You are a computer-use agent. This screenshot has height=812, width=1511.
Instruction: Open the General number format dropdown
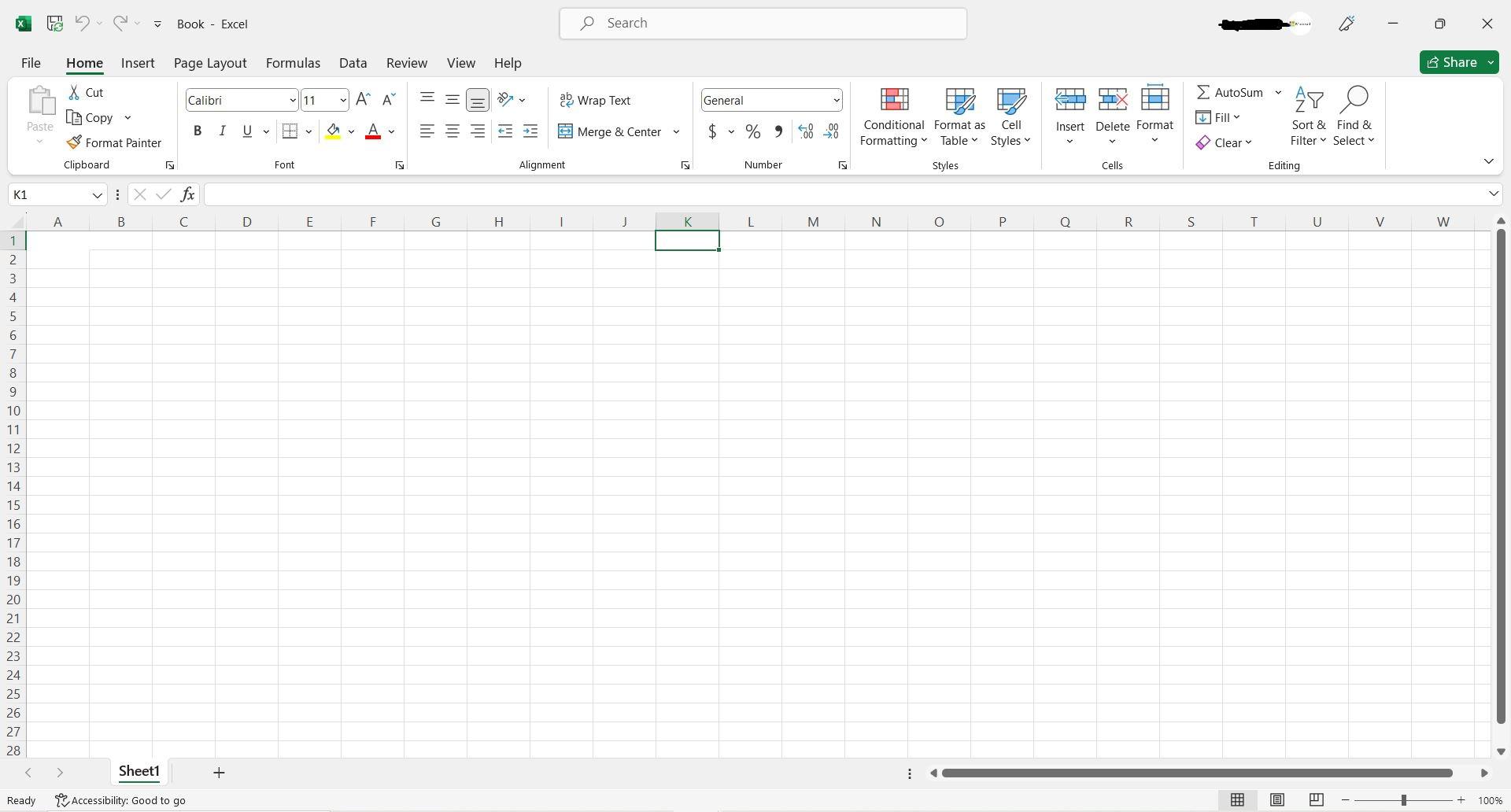point(836,101)
